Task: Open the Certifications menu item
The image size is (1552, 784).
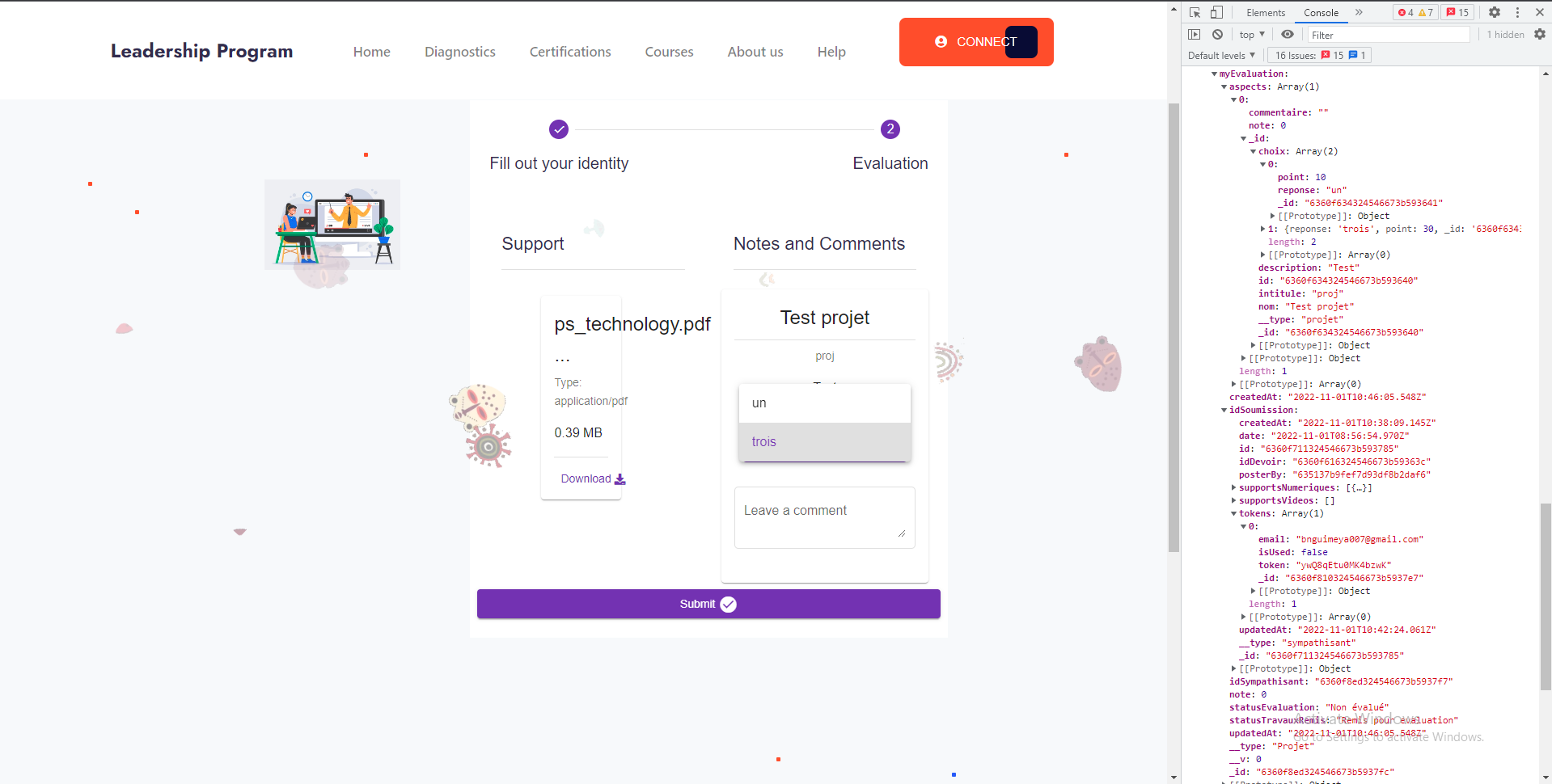Action: (x=570, y=52)
